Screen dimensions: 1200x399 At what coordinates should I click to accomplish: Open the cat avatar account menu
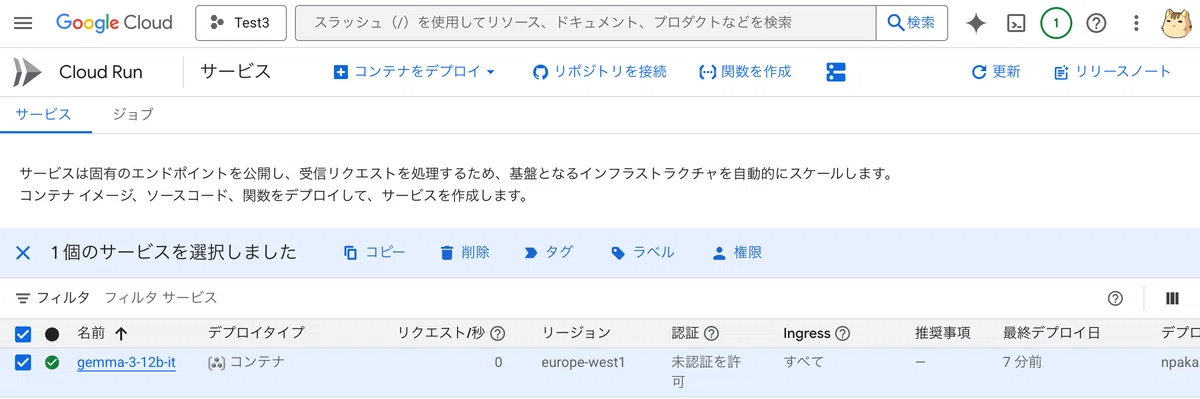point(1177,23)
